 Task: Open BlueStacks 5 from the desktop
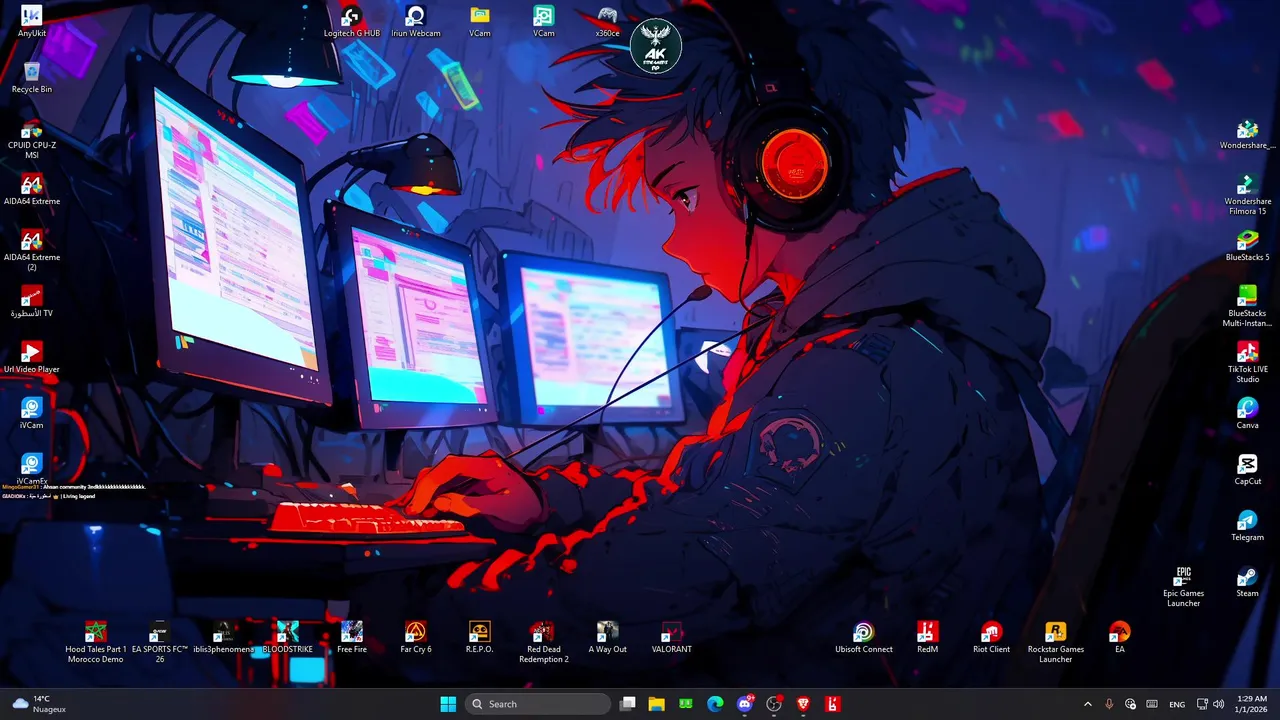coord(1248,245)
